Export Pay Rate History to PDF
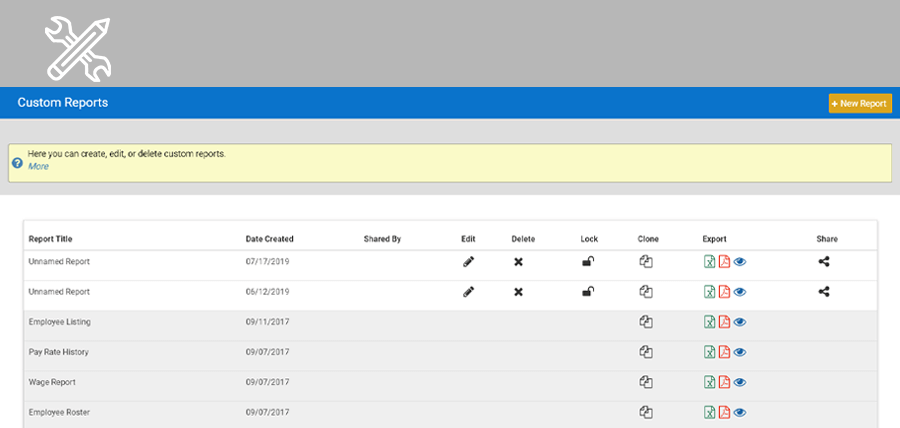900x428 pixels. click(x=724, y=352)
